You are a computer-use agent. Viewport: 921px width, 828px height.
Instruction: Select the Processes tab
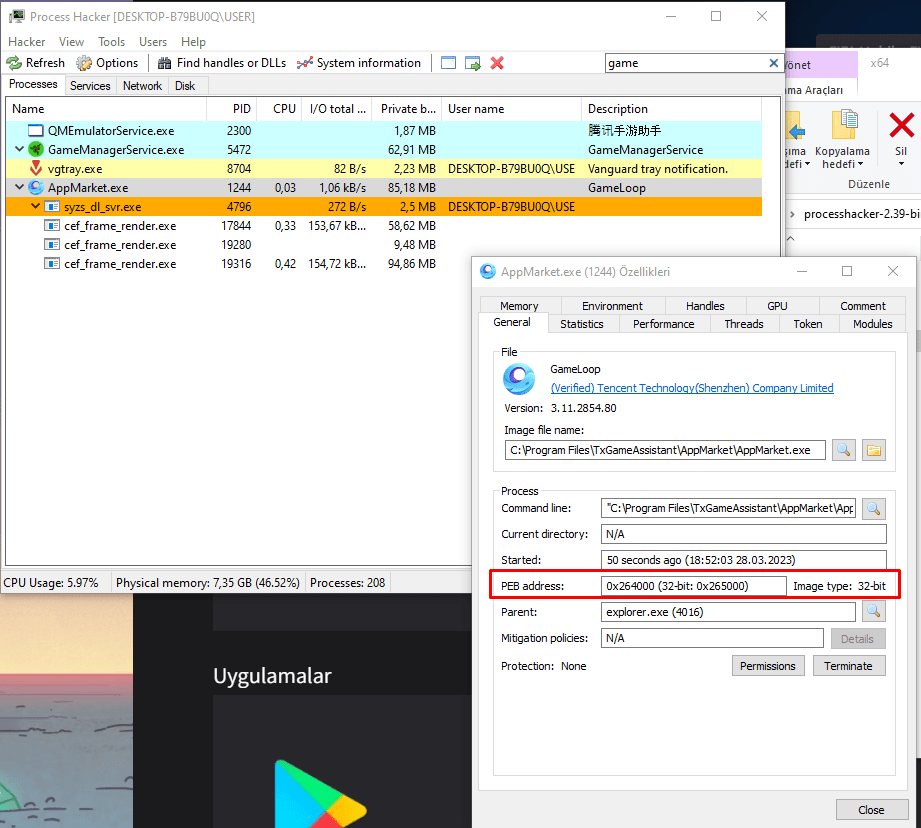(33, 85)
